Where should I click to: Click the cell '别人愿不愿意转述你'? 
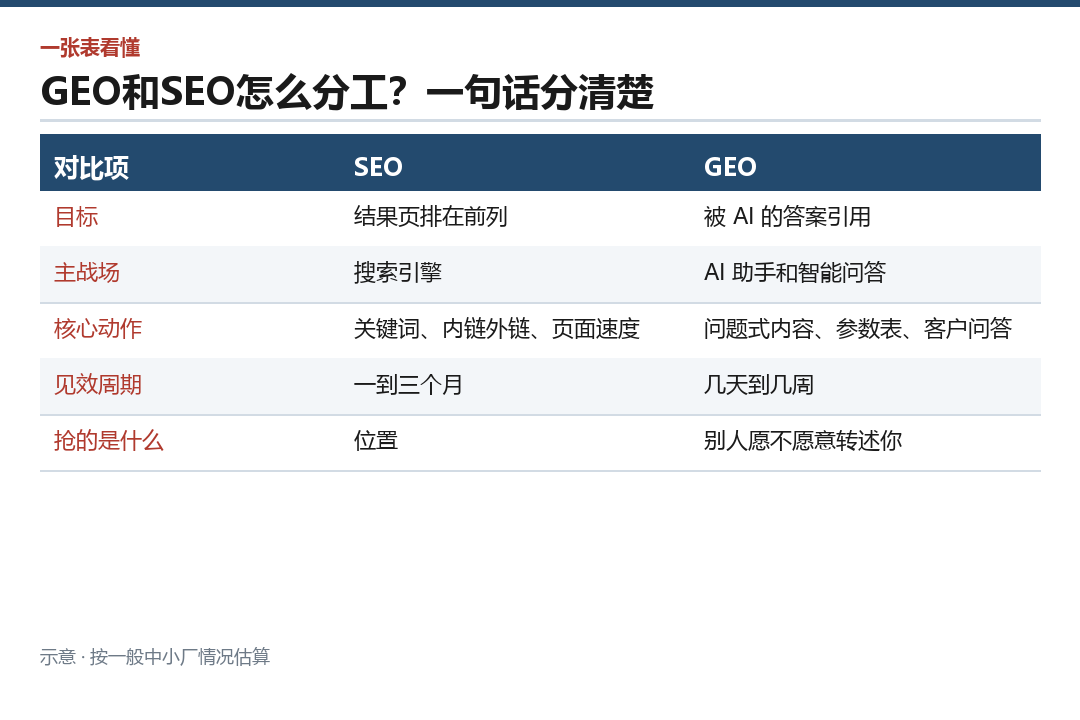tap(802, 440)
